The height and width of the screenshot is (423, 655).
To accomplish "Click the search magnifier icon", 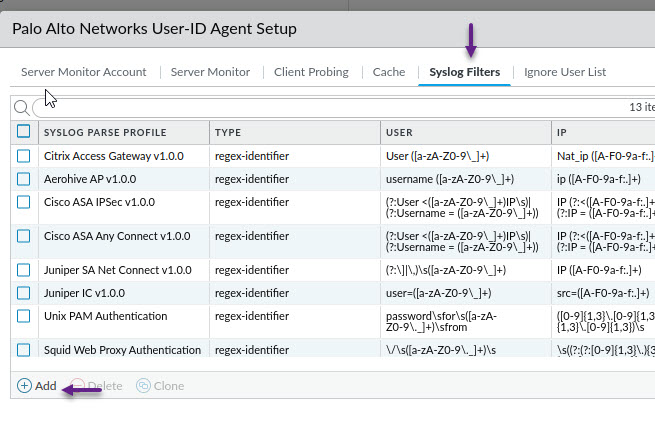I will click(21, 108).
